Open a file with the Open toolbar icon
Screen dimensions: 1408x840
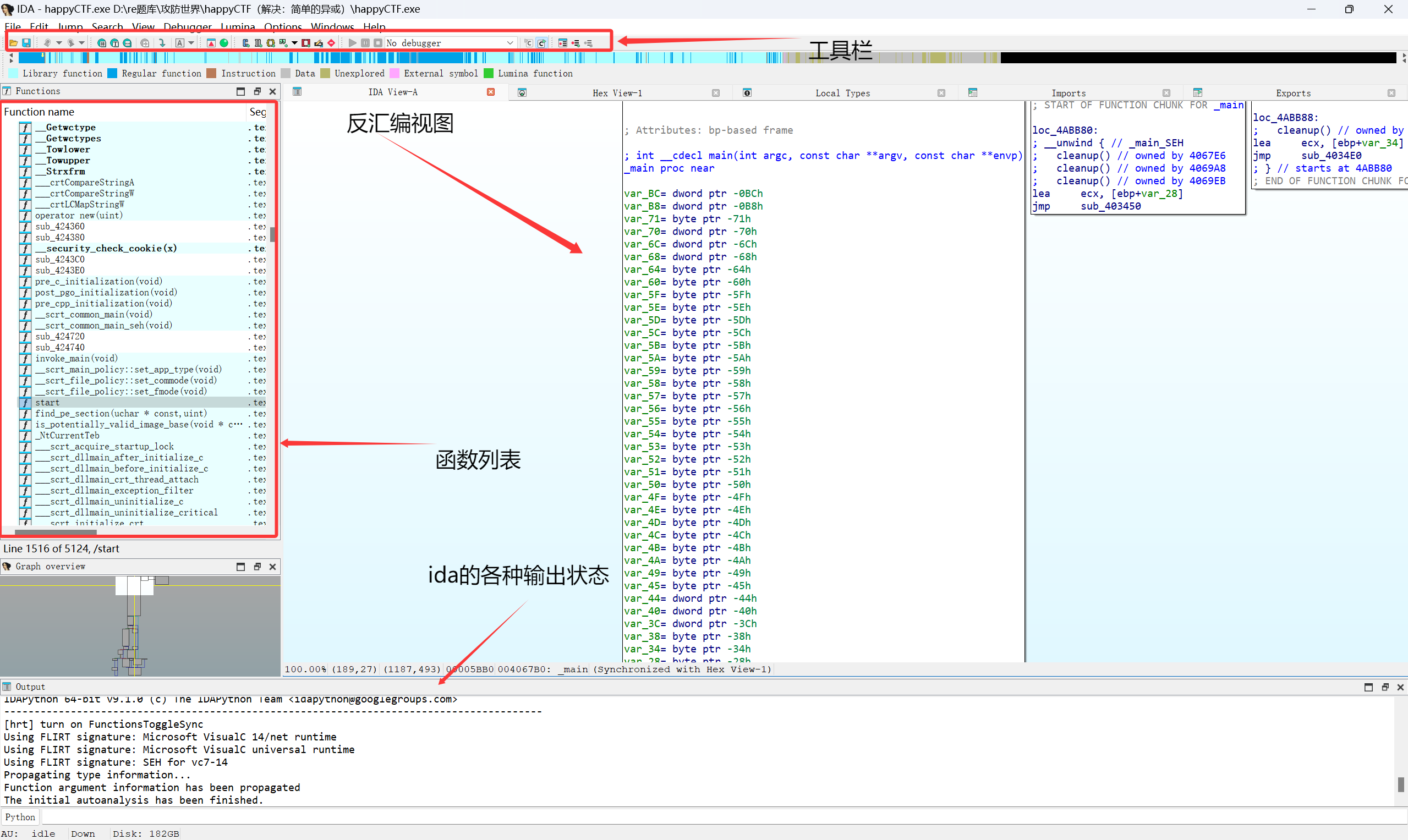point(13,42)
